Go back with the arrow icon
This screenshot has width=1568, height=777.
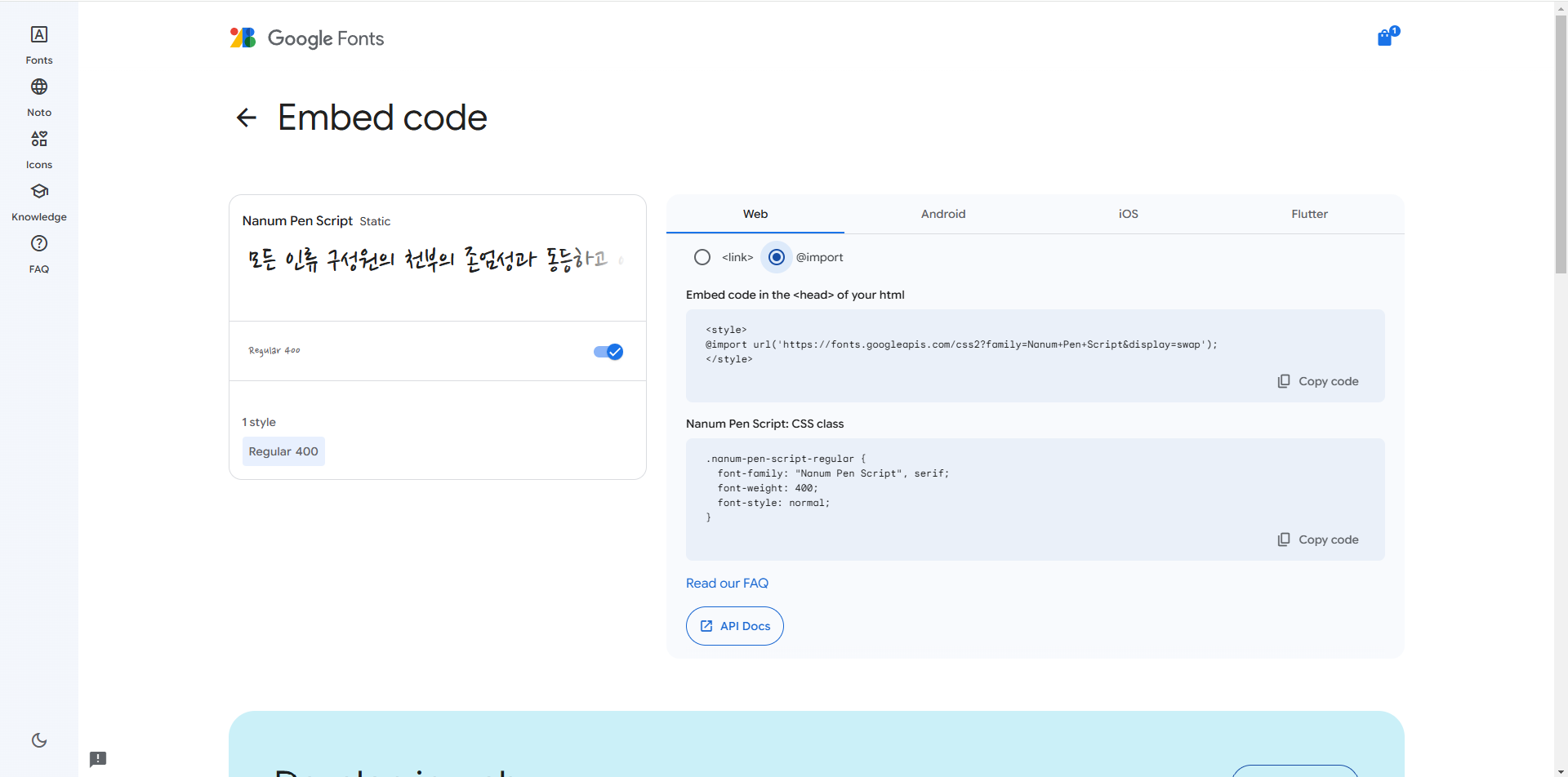(246, 118)
